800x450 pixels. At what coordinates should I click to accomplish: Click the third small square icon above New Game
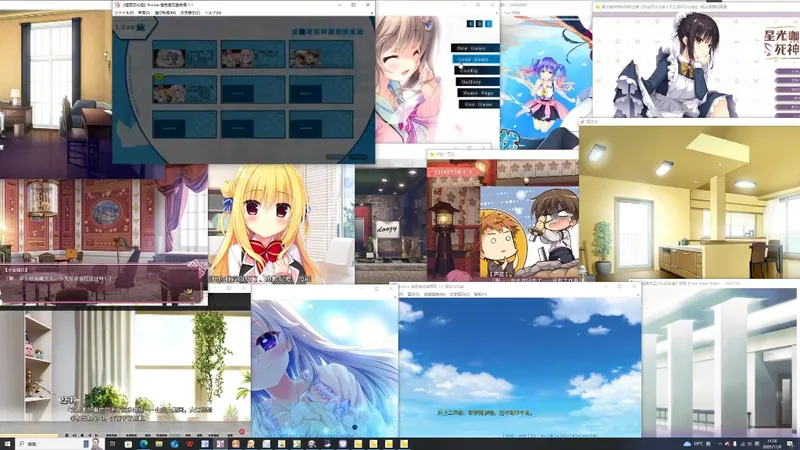489,23
